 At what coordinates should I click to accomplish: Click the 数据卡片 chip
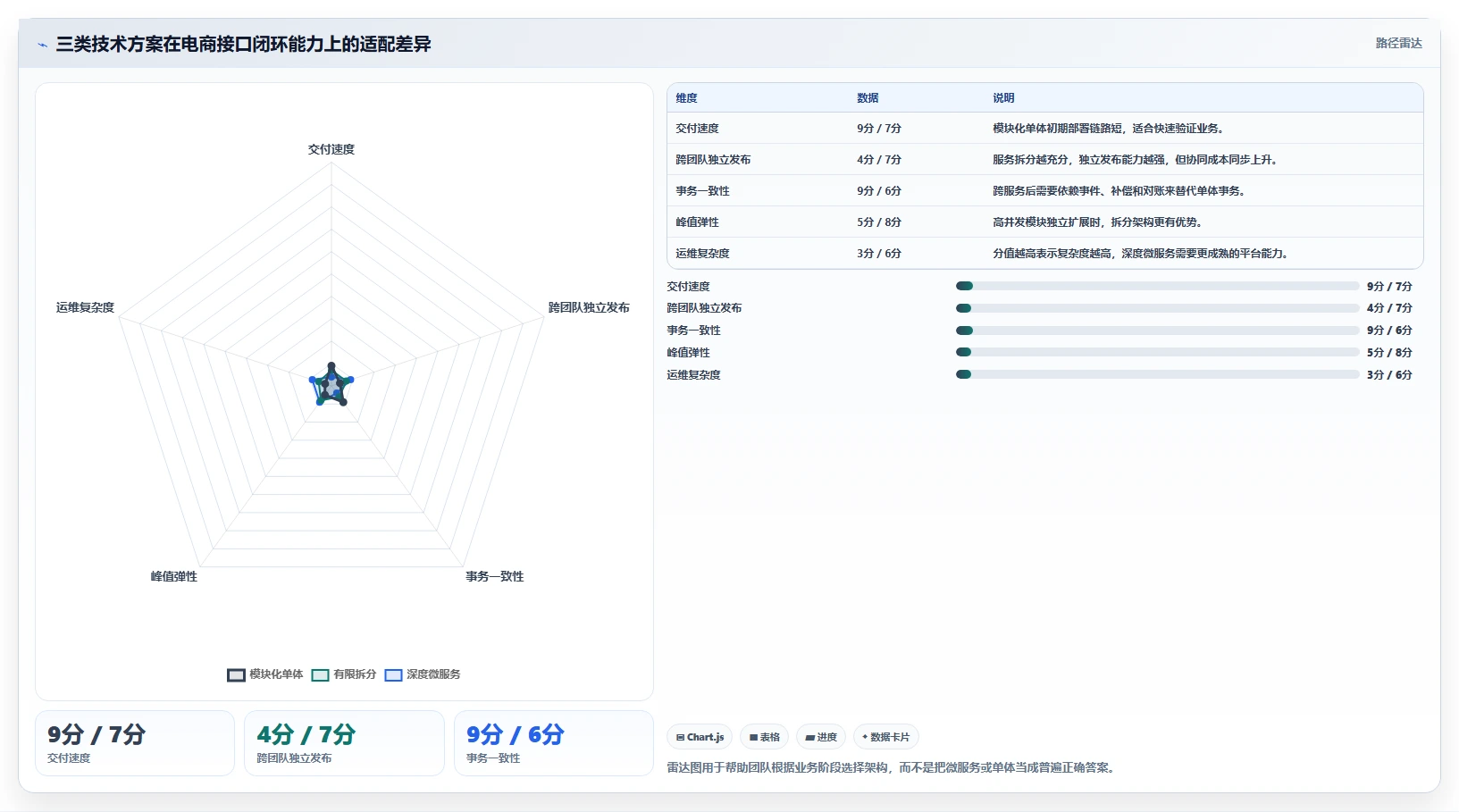click(x=886, y=737)
